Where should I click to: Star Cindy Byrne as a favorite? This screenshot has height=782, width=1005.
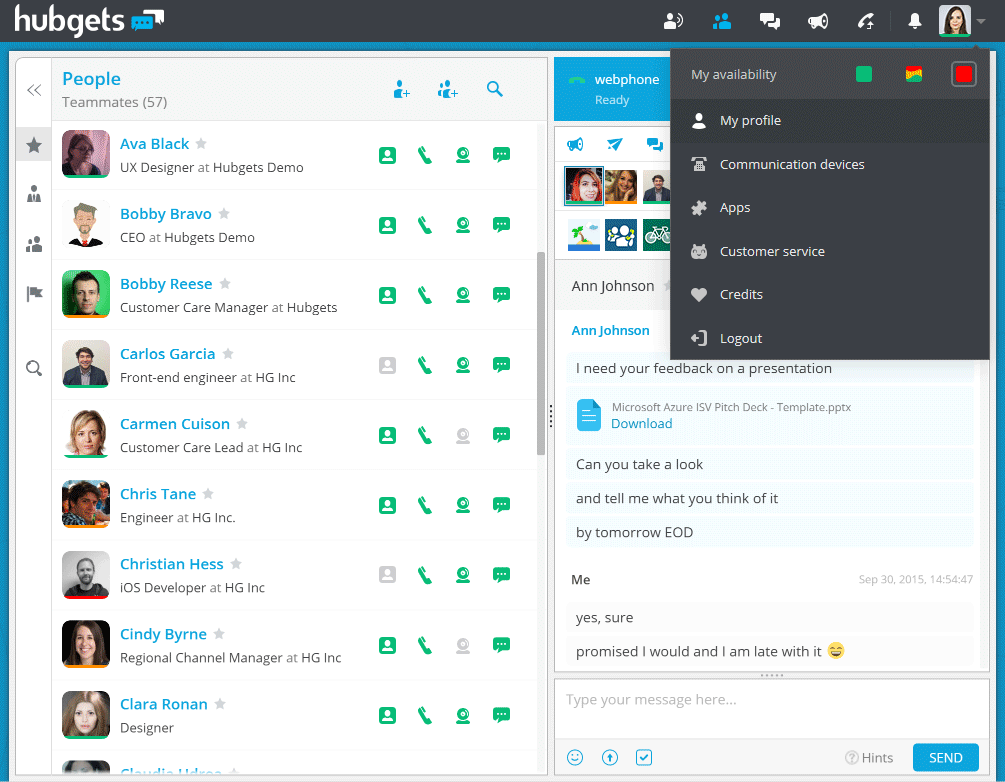pyautogui.click(x=219, y=634)
